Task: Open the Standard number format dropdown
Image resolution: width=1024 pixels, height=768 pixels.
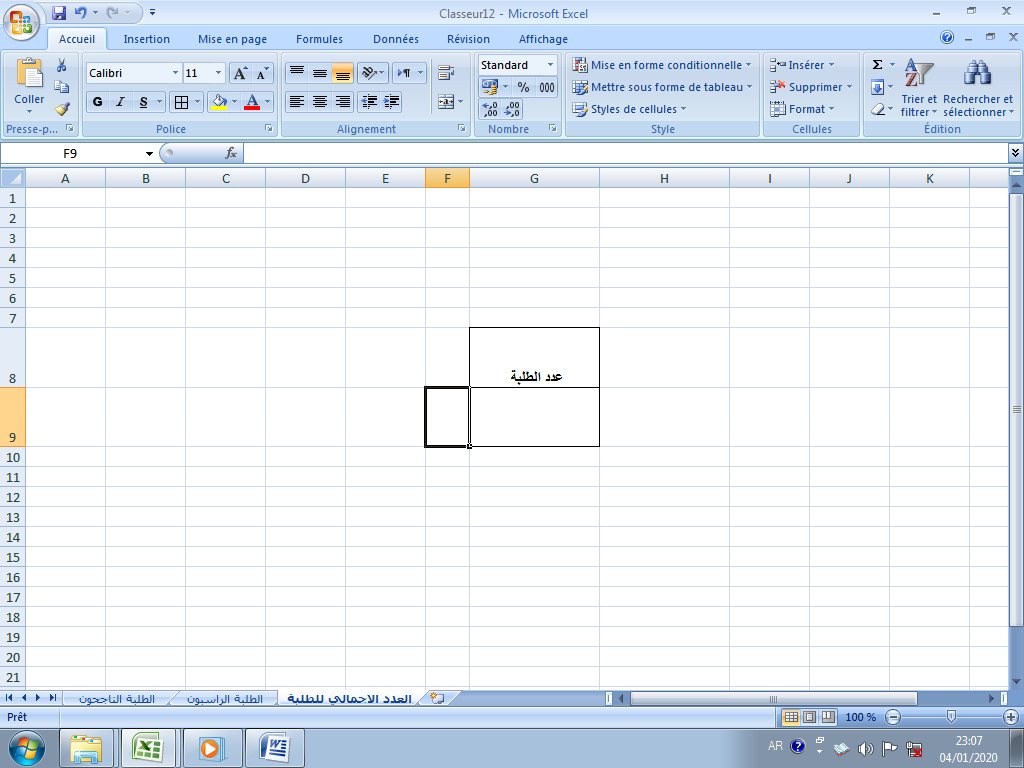Action: click(x=550, y=65)
